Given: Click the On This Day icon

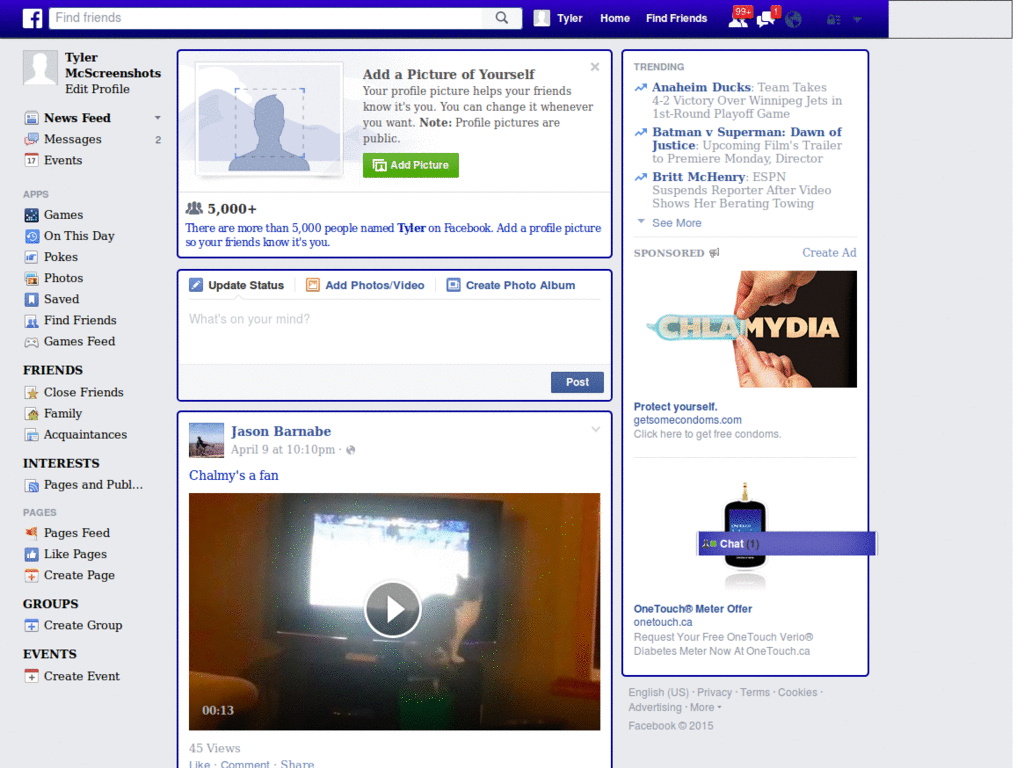Looking at the screenshot, I should 31,236.
